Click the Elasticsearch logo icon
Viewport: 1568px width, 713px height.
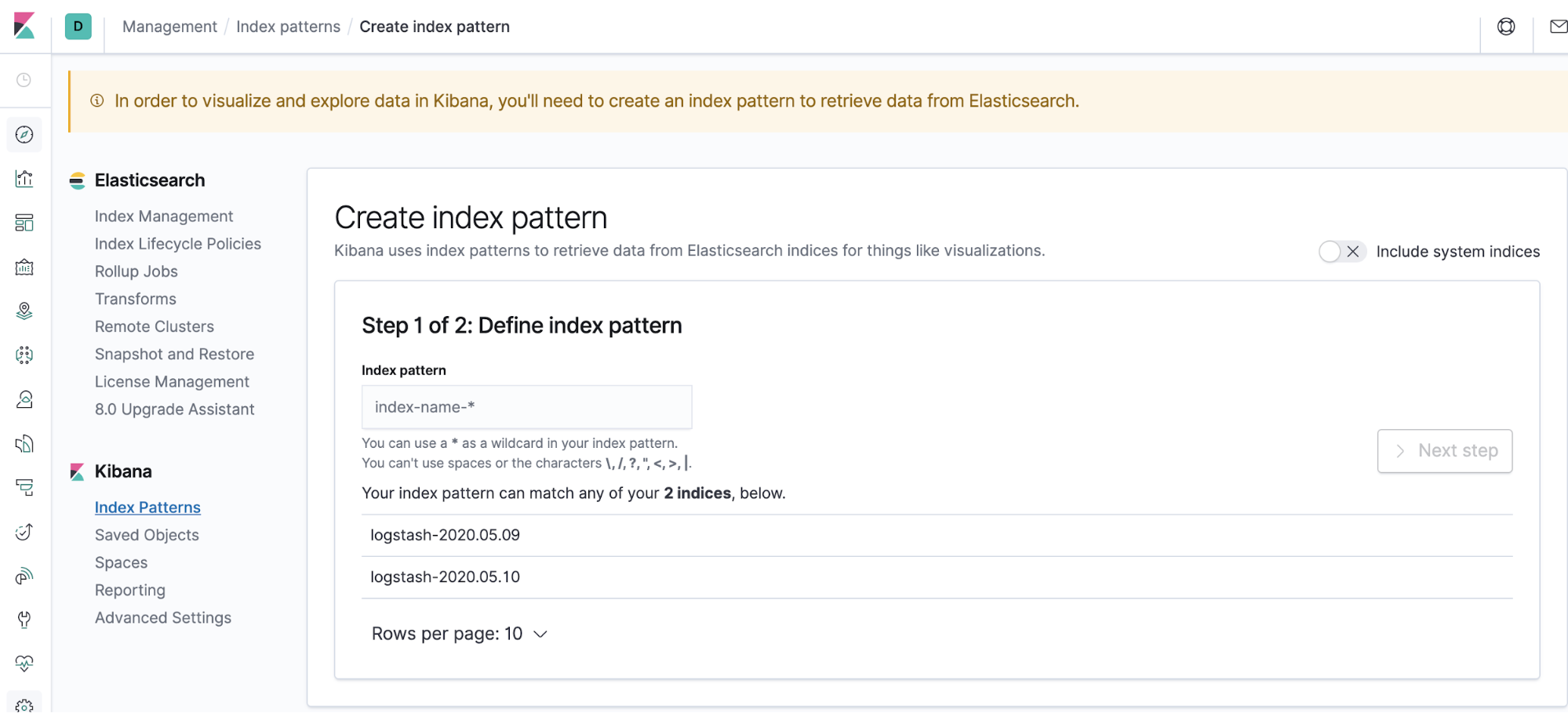coord(77,181)
